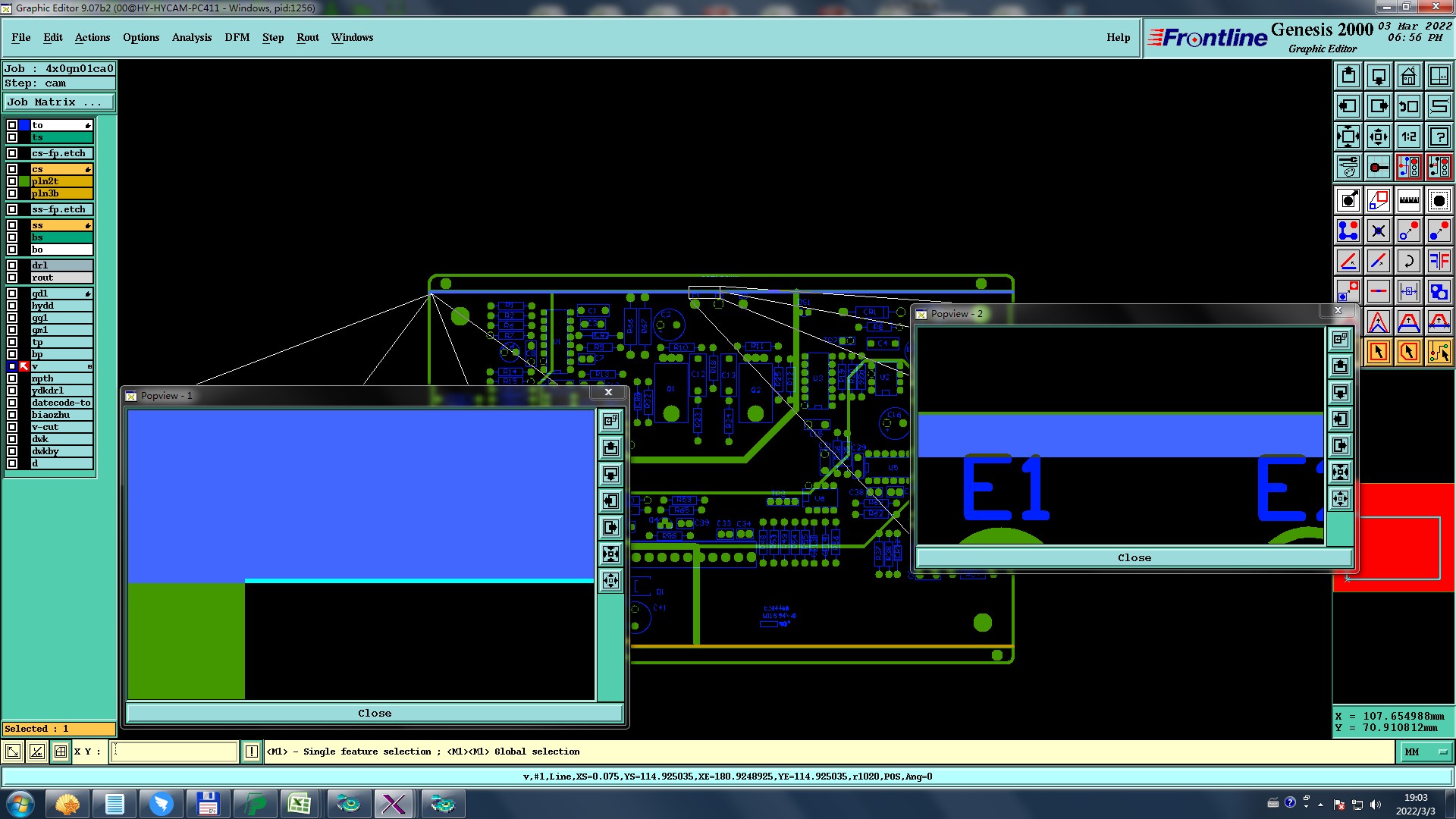Click the ruler measurement icon
The width and height of the screenshot is (1456, 819).
[x=1409, y=200]
